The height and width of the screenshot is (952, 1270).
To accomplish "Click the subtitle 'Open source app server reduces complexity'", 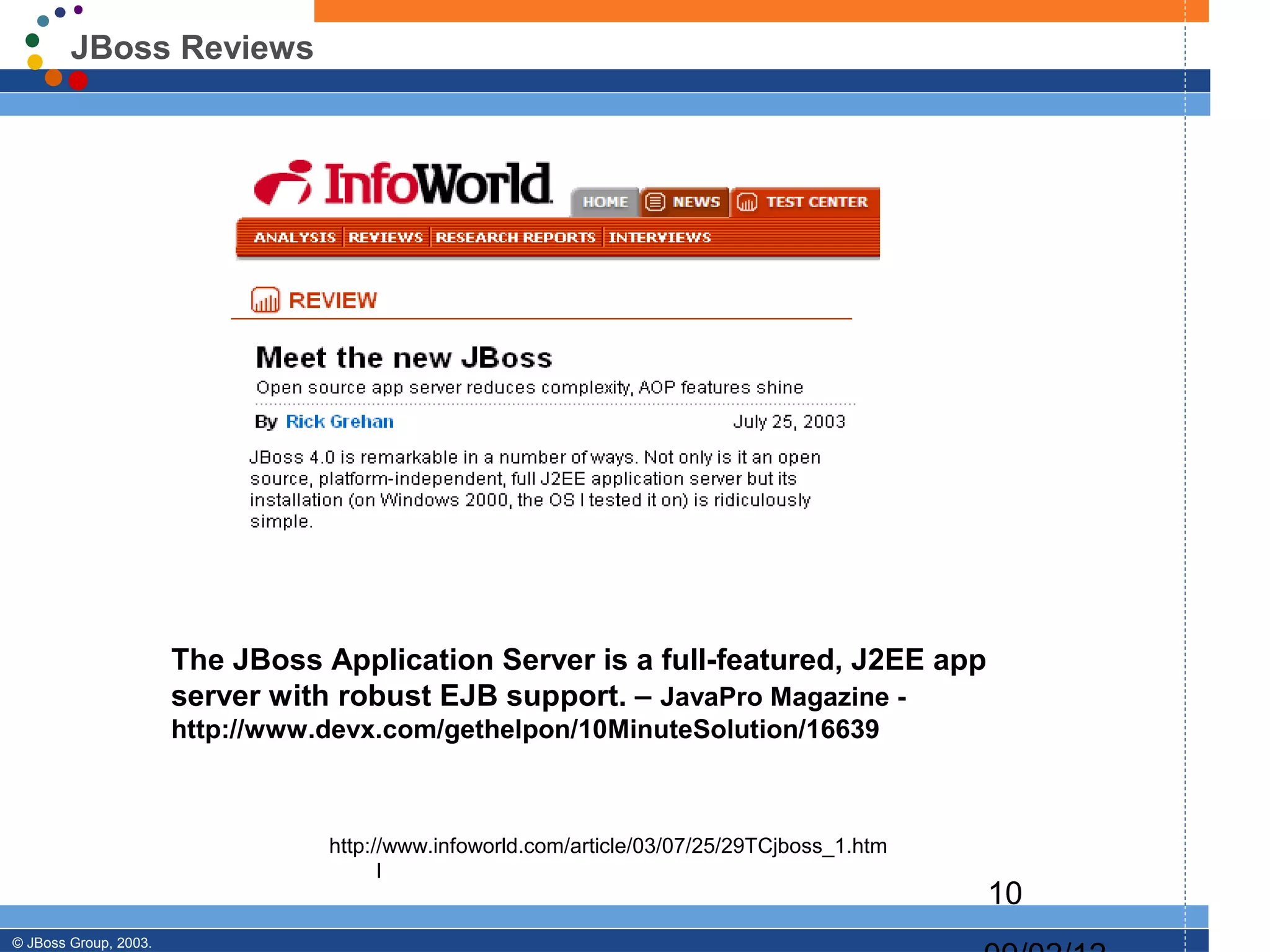I will [x=530, y=388].
